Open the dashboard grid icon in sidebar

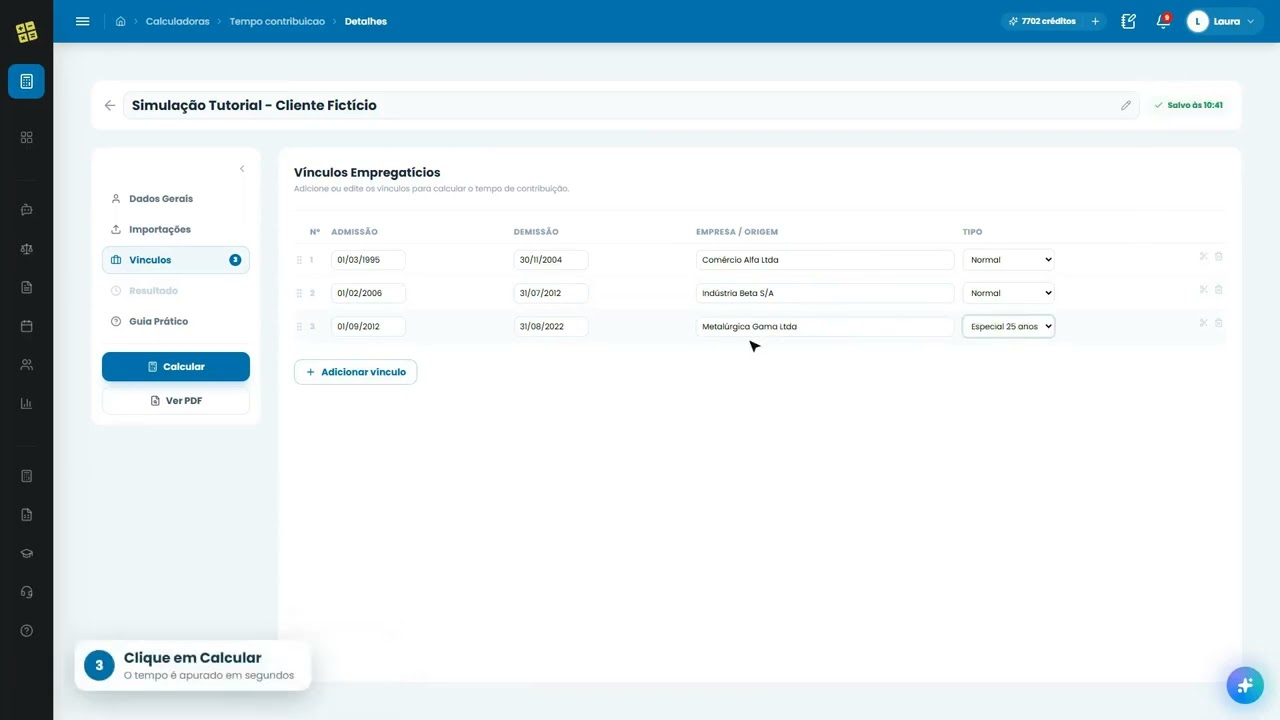coord(27,137)
